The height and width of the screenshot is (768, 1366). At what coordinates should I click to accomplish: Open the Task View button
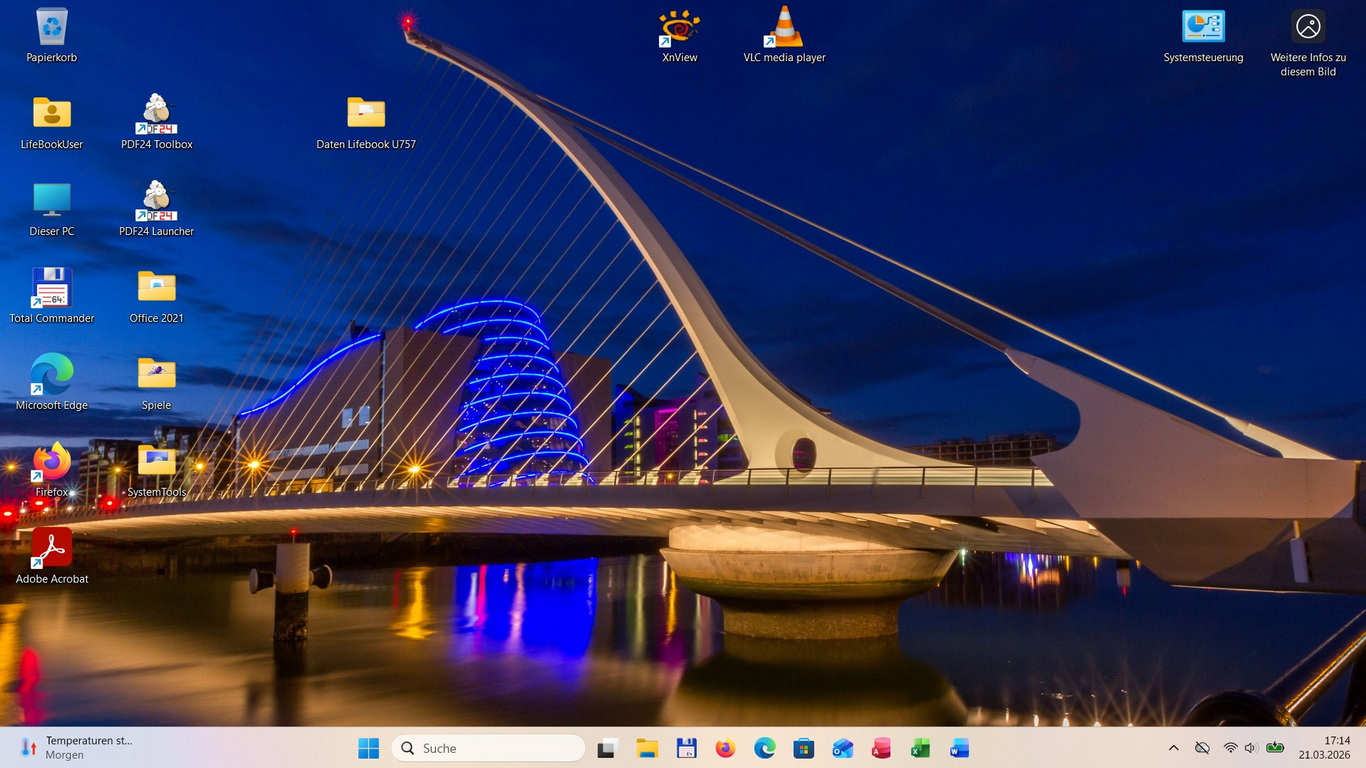608,748
